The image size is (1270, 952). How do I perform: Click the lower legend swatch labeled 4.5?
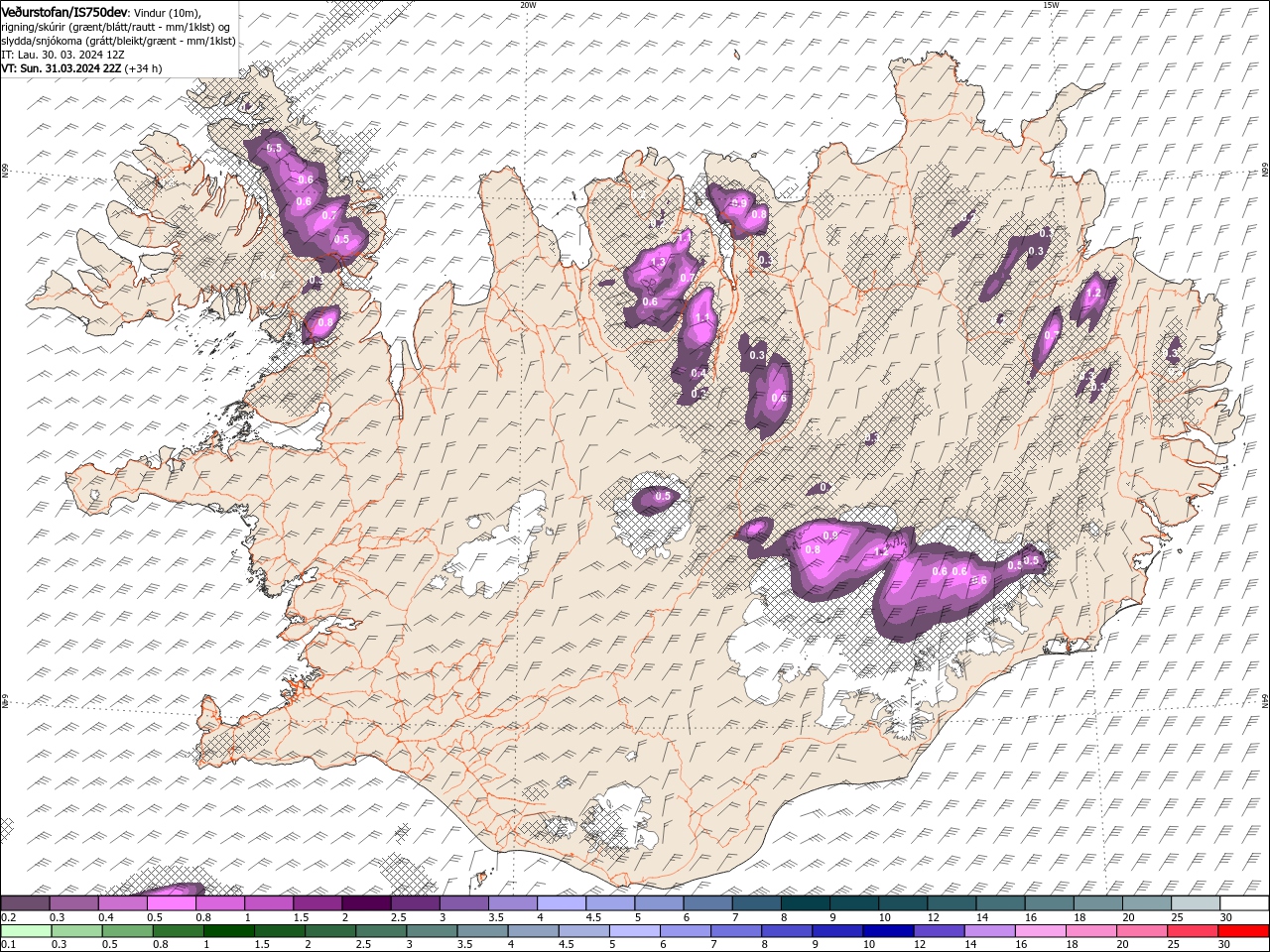[x=583, y=931]
